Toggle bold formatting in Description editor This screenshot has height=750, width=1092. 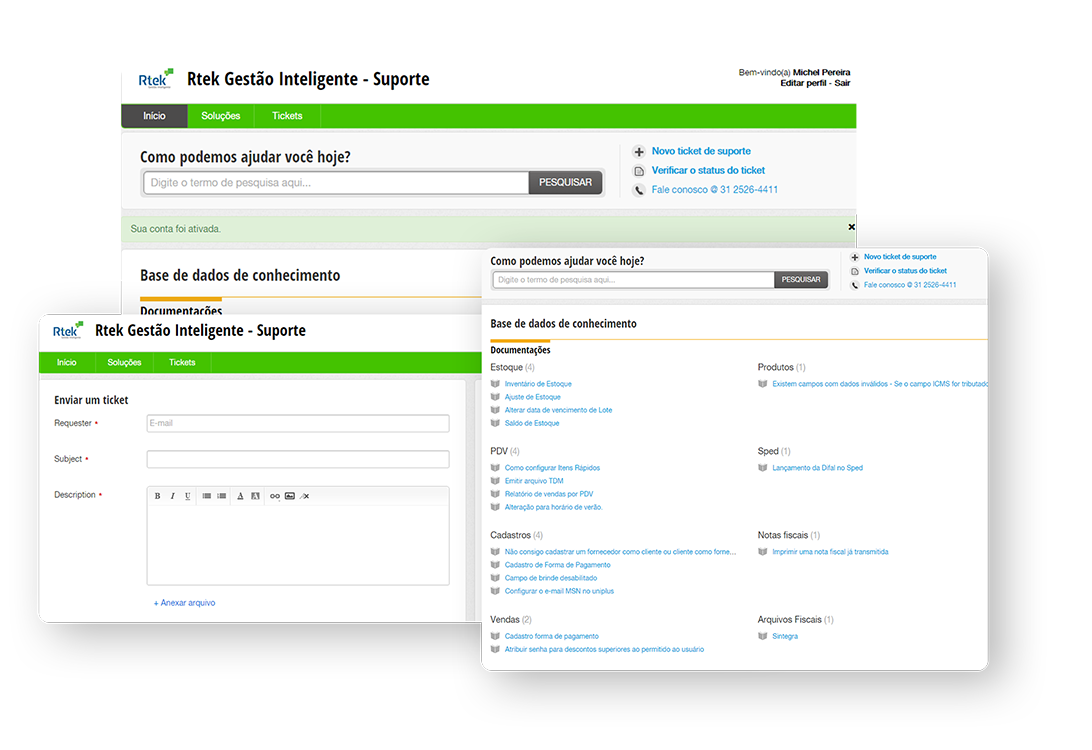click(x=157, y=496)
